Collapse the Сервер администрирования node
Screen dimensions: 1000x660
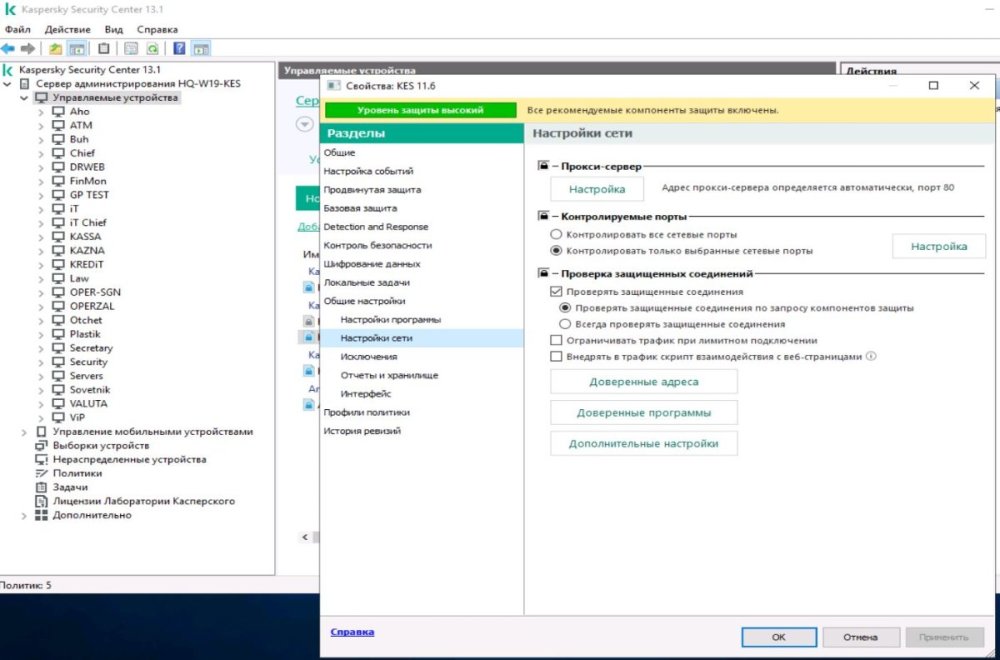point(8,84)
